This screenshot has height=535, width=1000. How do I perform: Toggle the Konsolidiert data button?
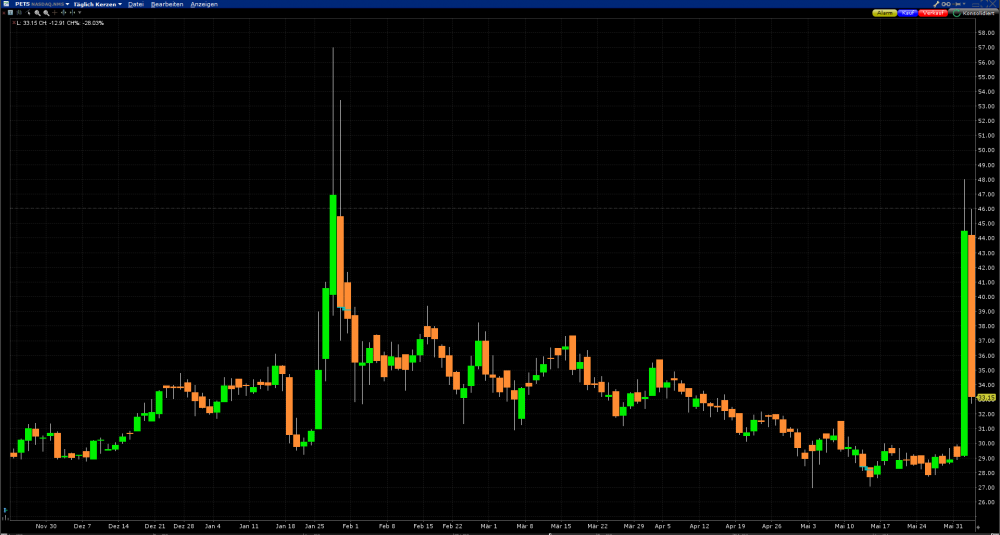coord(974,13)
